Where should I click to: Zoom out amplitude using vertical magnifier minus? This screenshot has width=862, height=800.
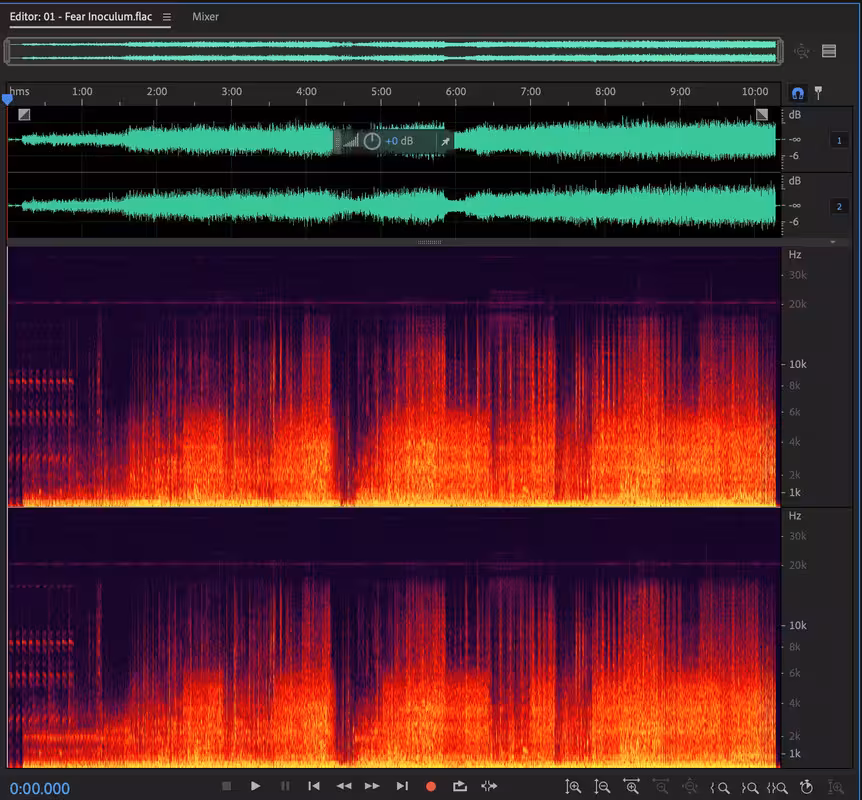point(602,787)
